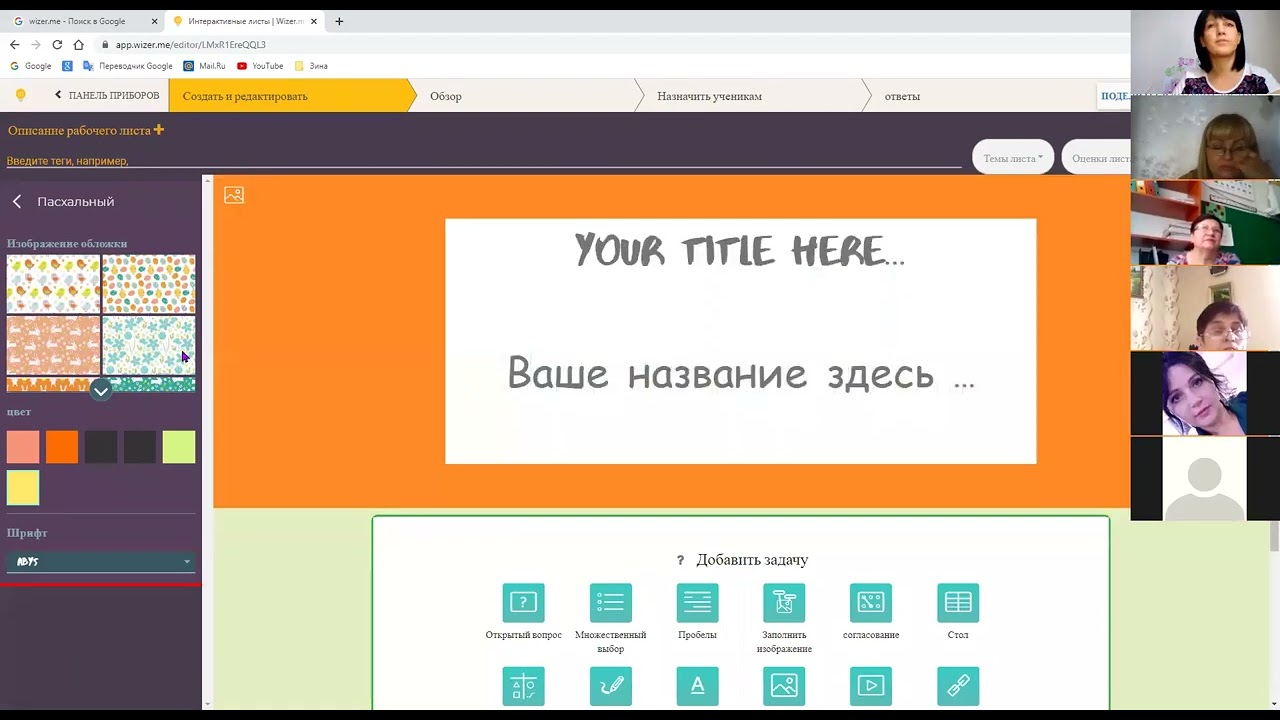Add the Open Question task (Открытый вопрос)
The width and height of the screenshot is (1280, 720).
[523, 602]
